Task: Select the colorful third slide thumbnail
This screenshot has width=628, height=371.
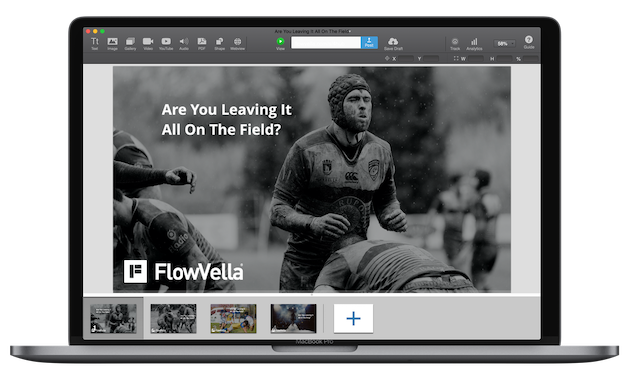Action: point(233,319)
